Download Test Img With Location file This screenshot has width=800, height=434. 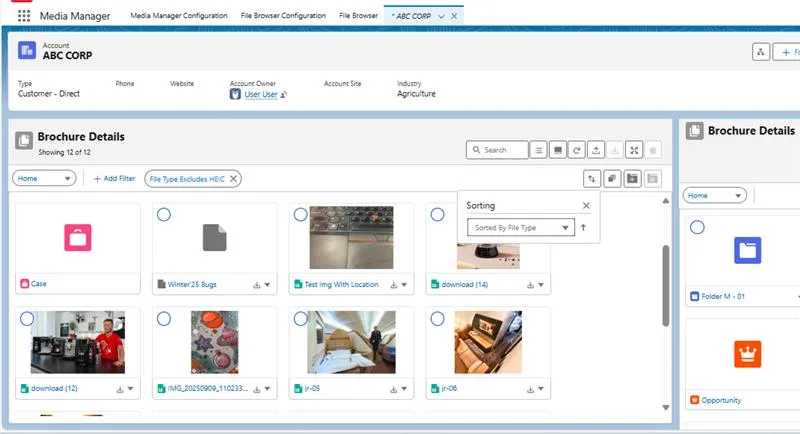(x=393, y=285)
